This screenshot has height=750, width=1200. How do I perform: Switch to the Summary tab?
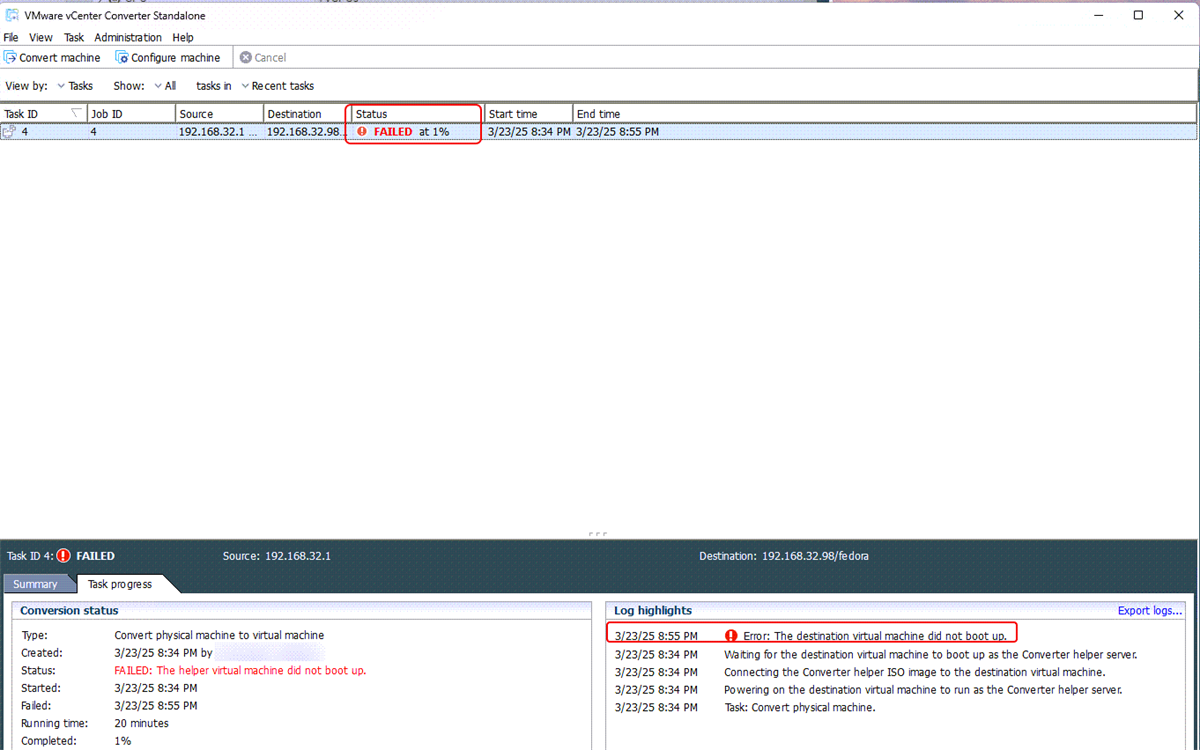(36, 584)
